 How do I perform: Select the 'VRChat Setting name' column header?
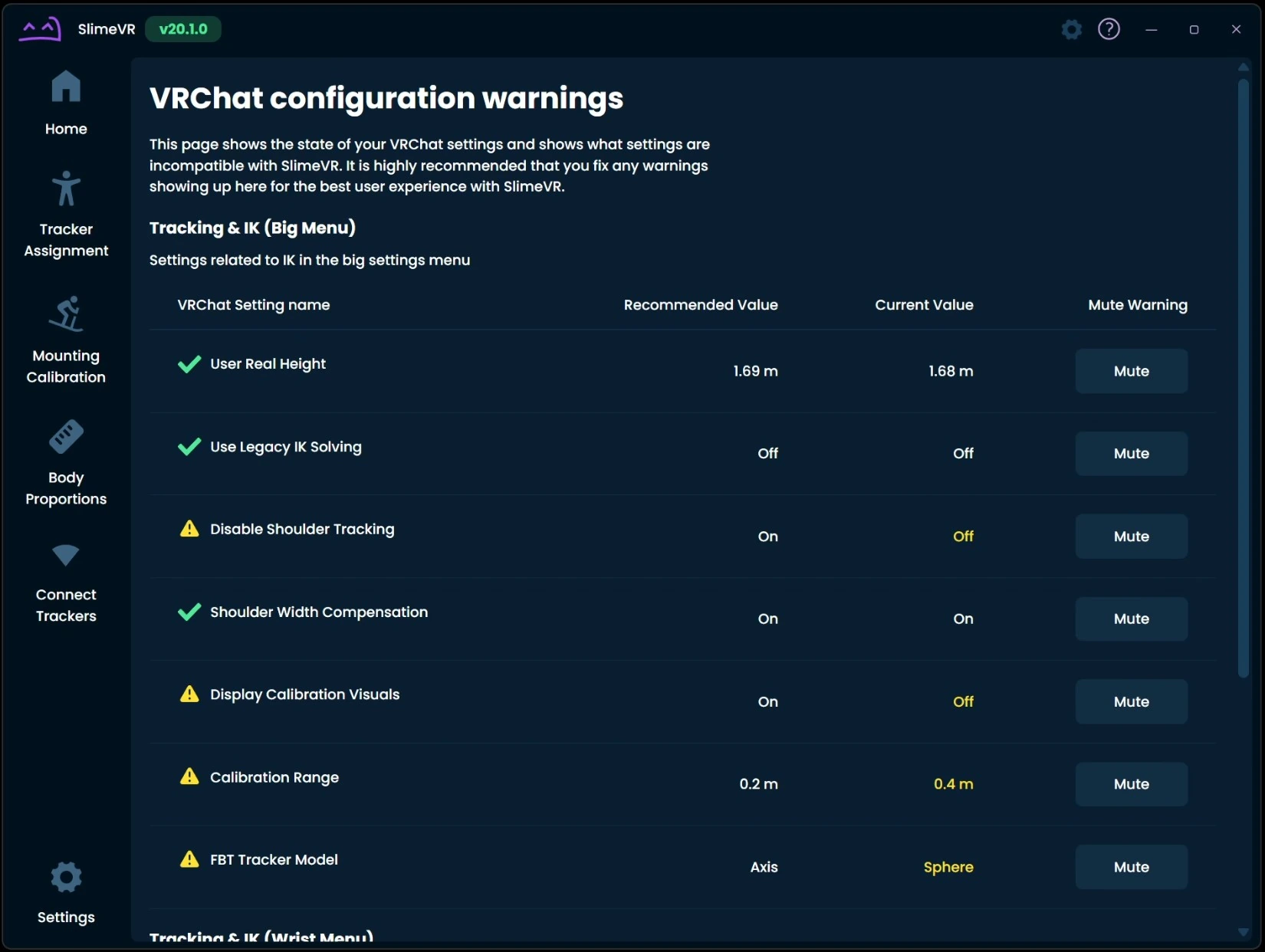tap(254, 305)
